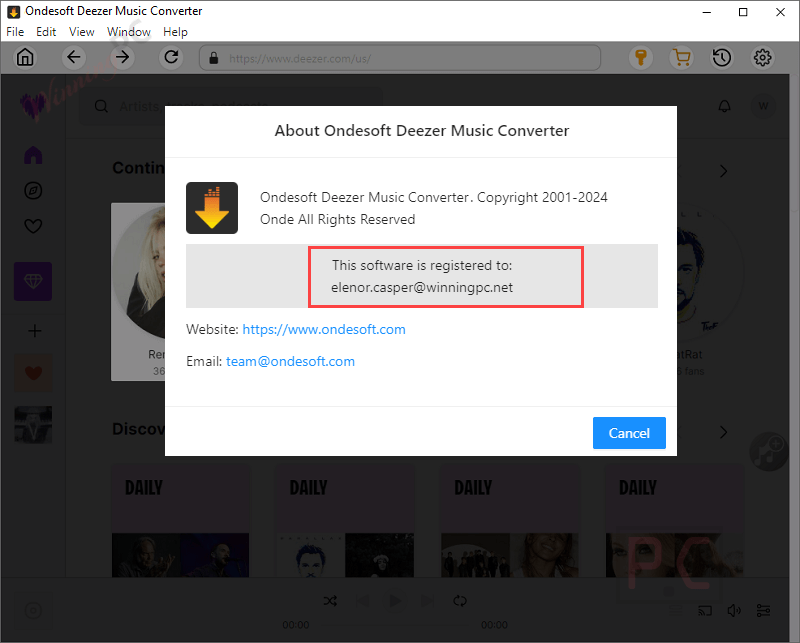Open Deezer Explore compass icon
The height and width of the screenshot is (643, 800).
(x=33, y=190)
